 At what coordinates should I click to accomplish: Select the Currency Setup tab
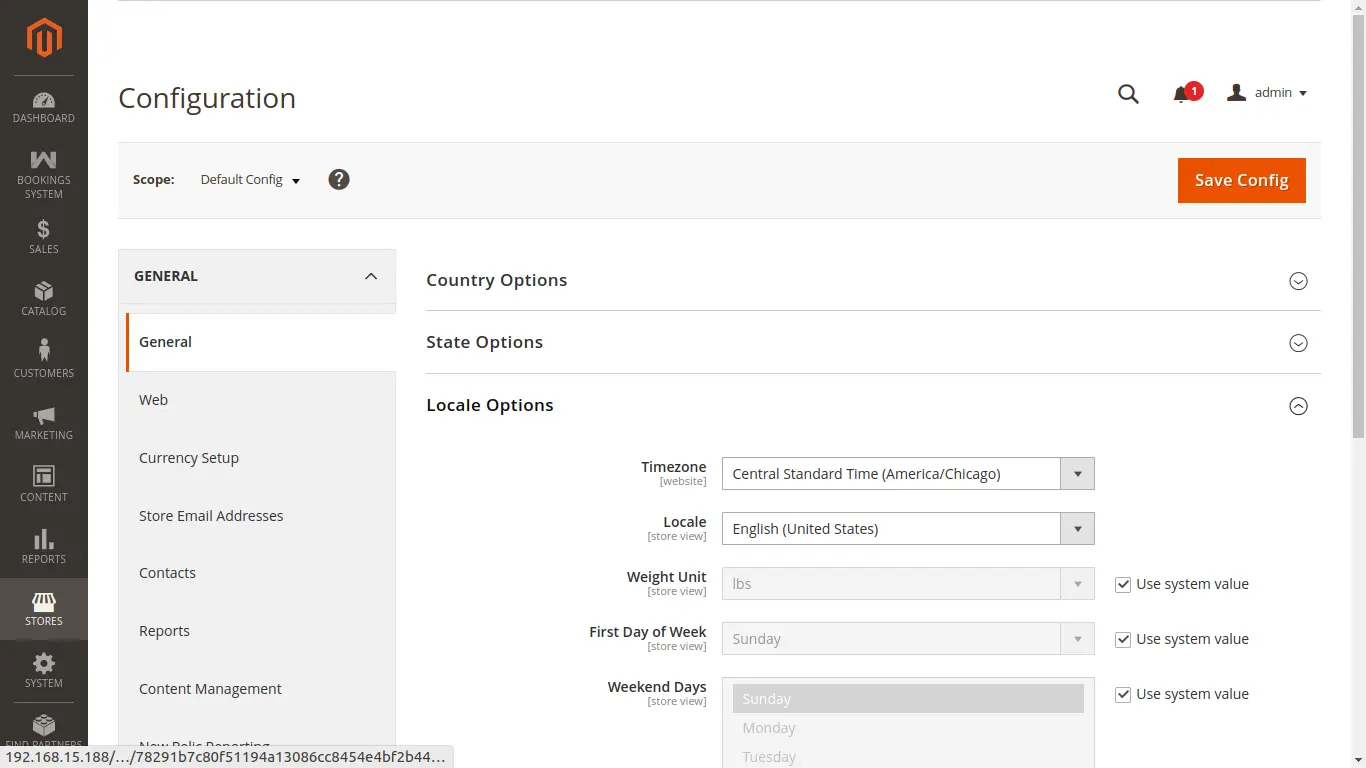(x=189, y=458)
